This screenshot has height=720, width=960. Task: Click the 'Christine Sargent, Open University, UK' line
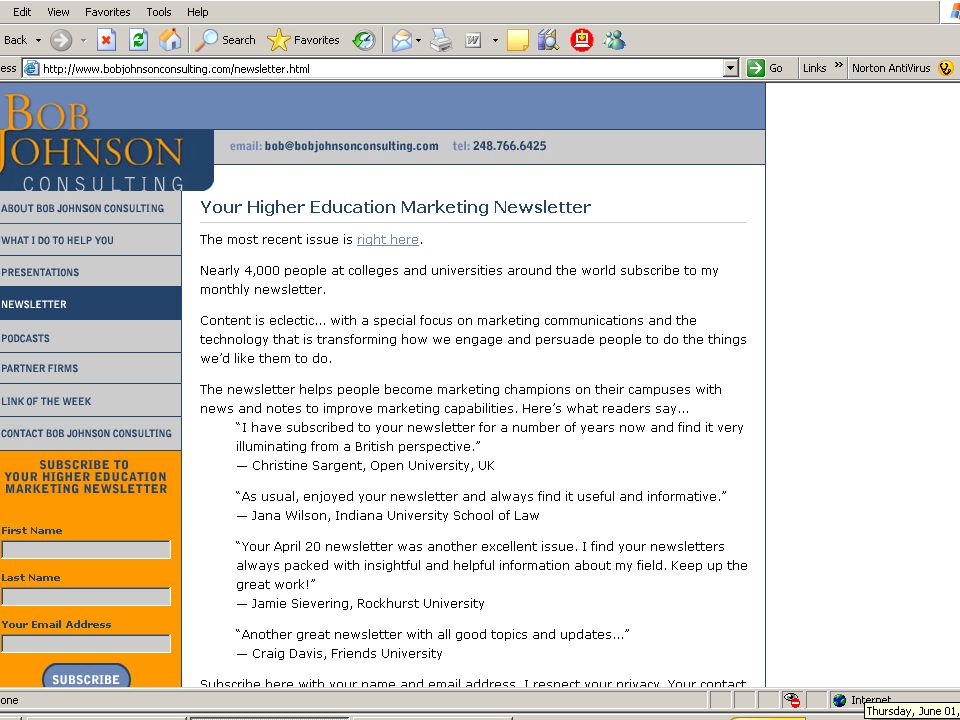(366, 465)
